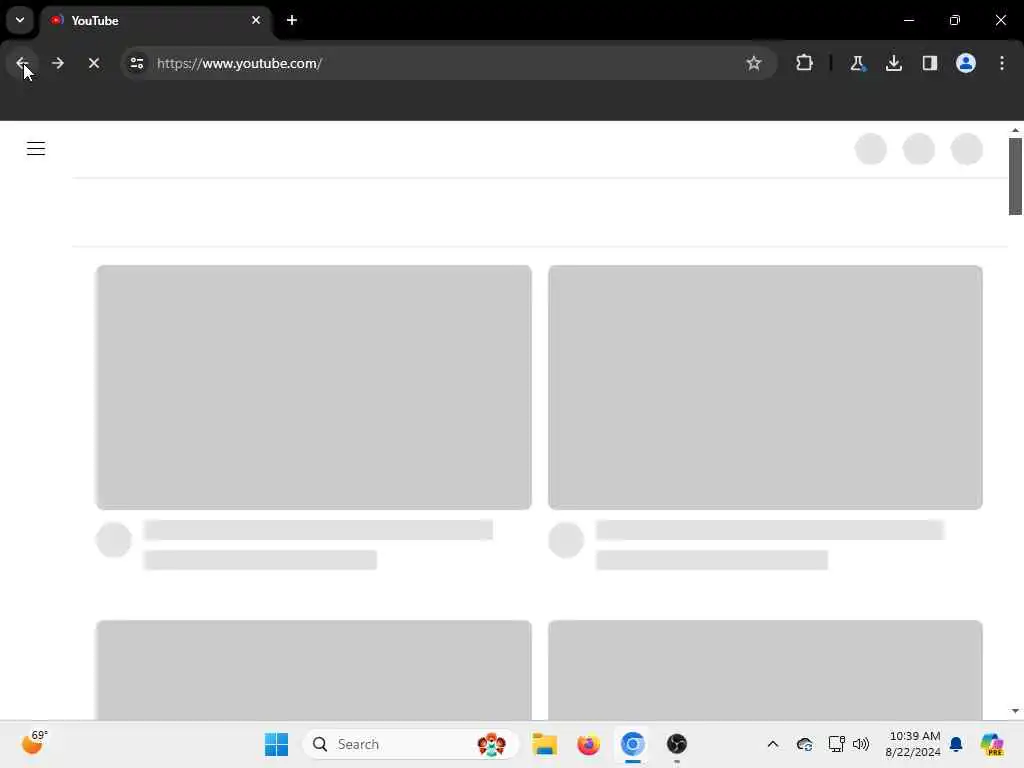The height and width of the screenshot is (768, 1024).
Task: View site information in the address bar
Action: click(137, 63)
